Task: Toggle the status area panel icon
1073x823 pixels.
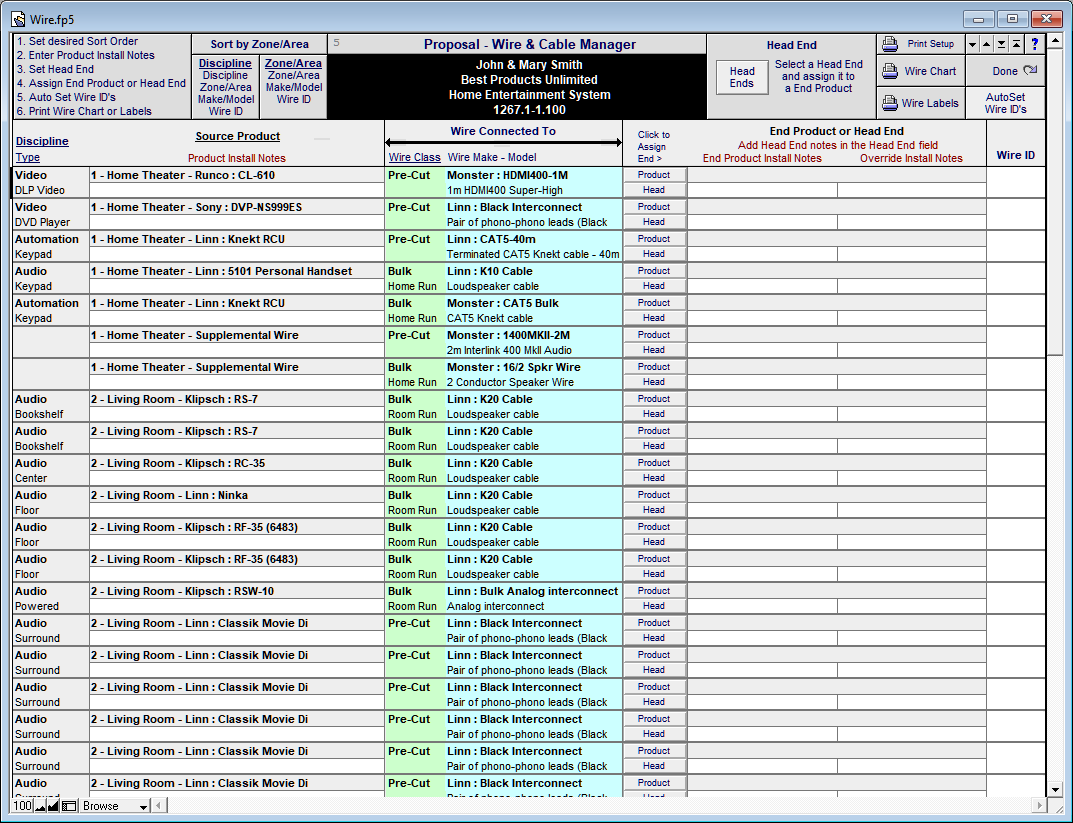Action: point(68,806)
